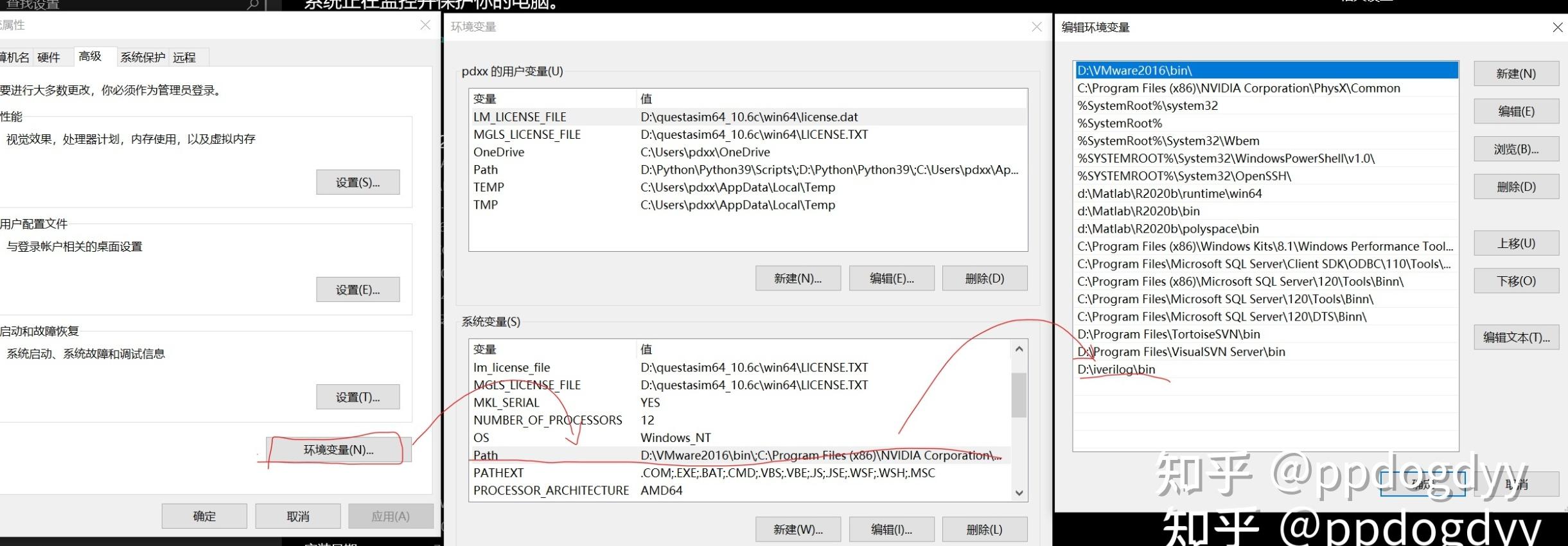Switch to the 硬件 tab
Viewport: 1568px width, 546px height.
point(49,58)
